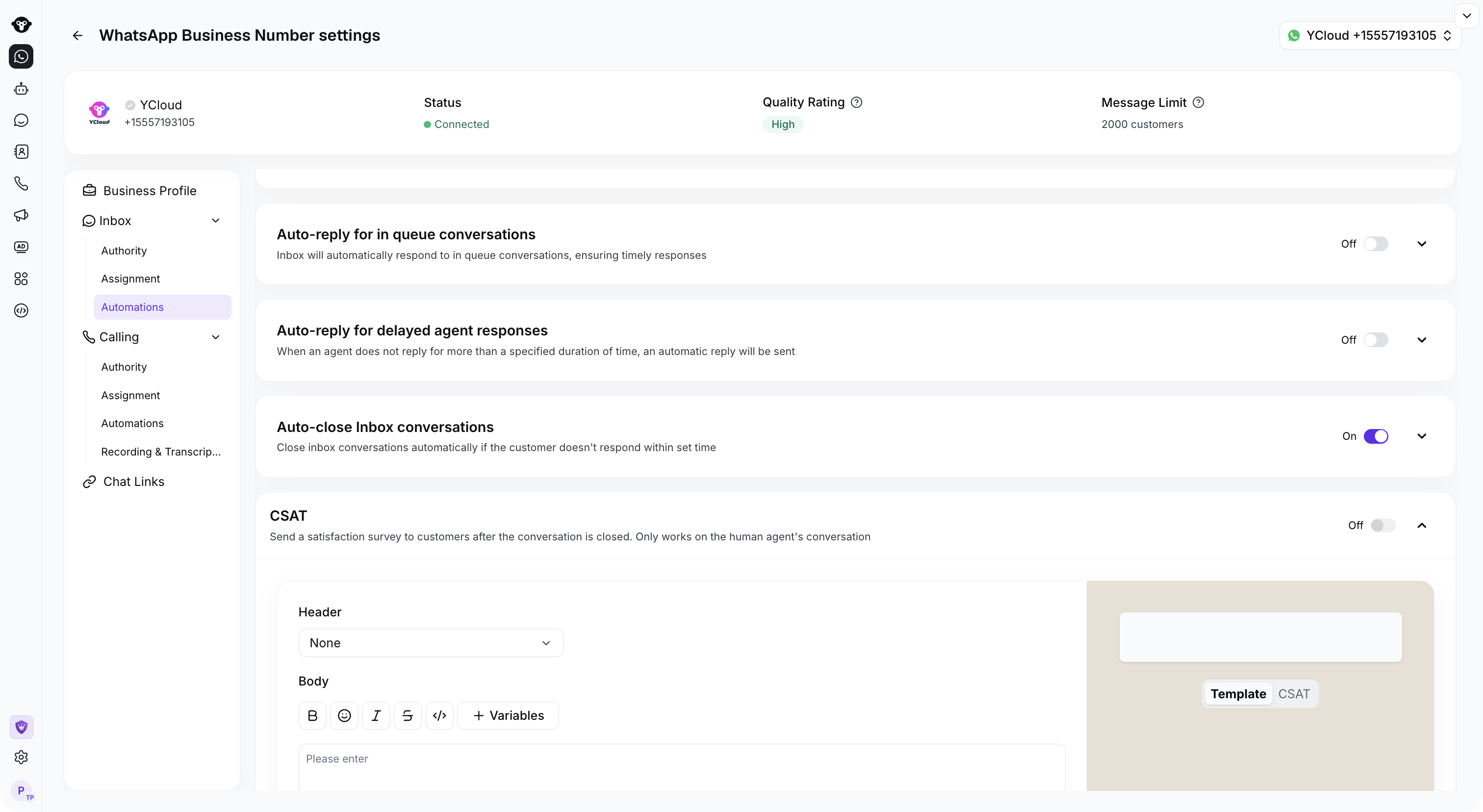Click the Quality Rating help icon
The image size is (1483, 812).
(857, 102)
